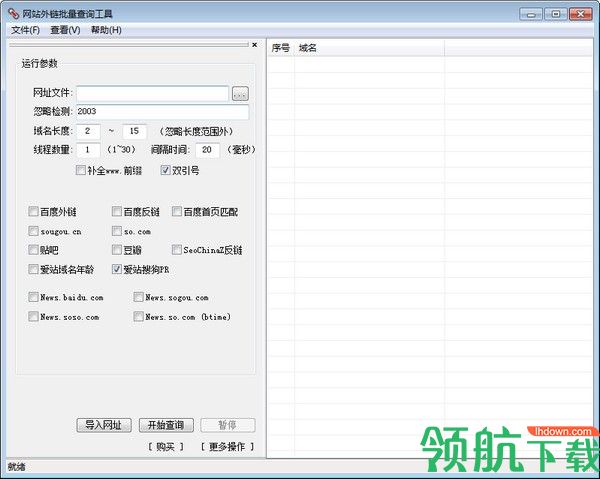Tick the 百度反链 checkbox
Screen dimensions: 600x479
117,211
